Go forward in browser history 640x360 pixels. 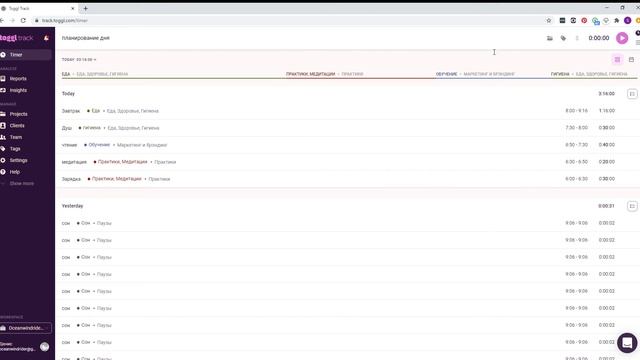[x=12, y=20]
